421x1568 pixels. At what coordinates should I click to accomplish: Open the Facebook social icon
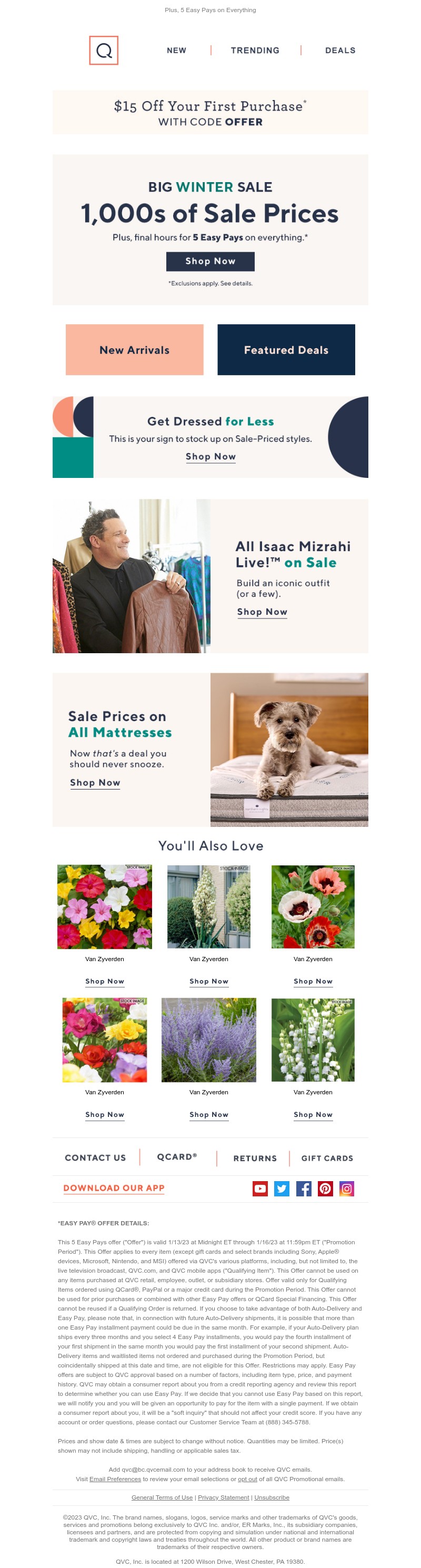(x=304, y=1188)
